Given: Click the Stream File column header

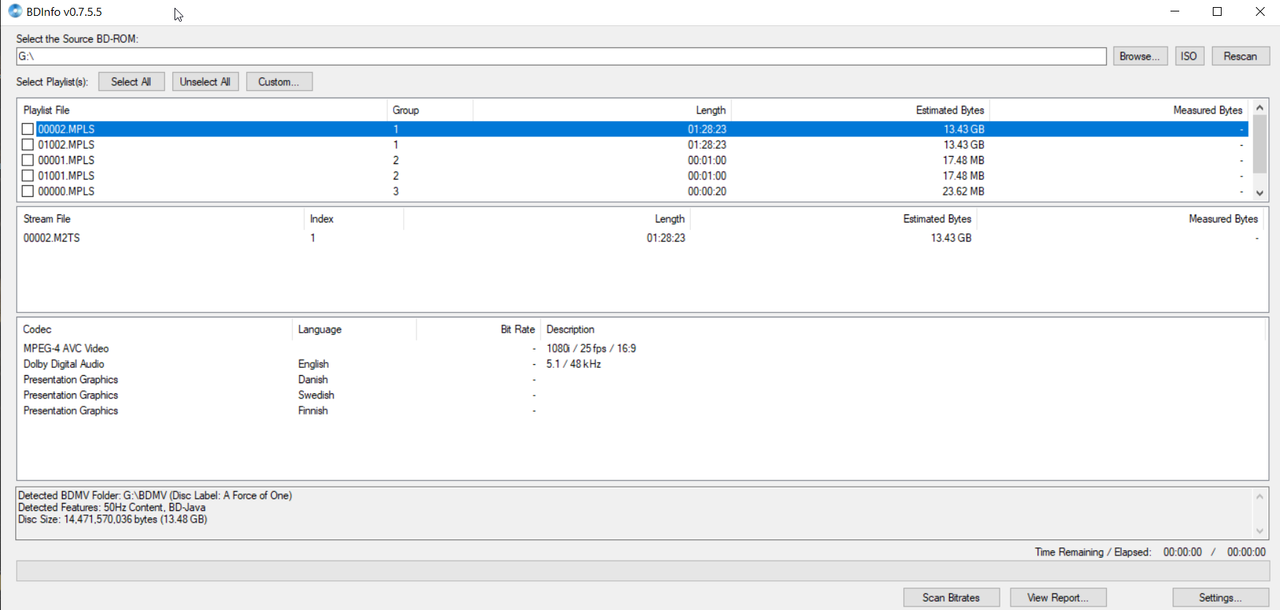Looking at the screenshot, I should pos(160,219).
